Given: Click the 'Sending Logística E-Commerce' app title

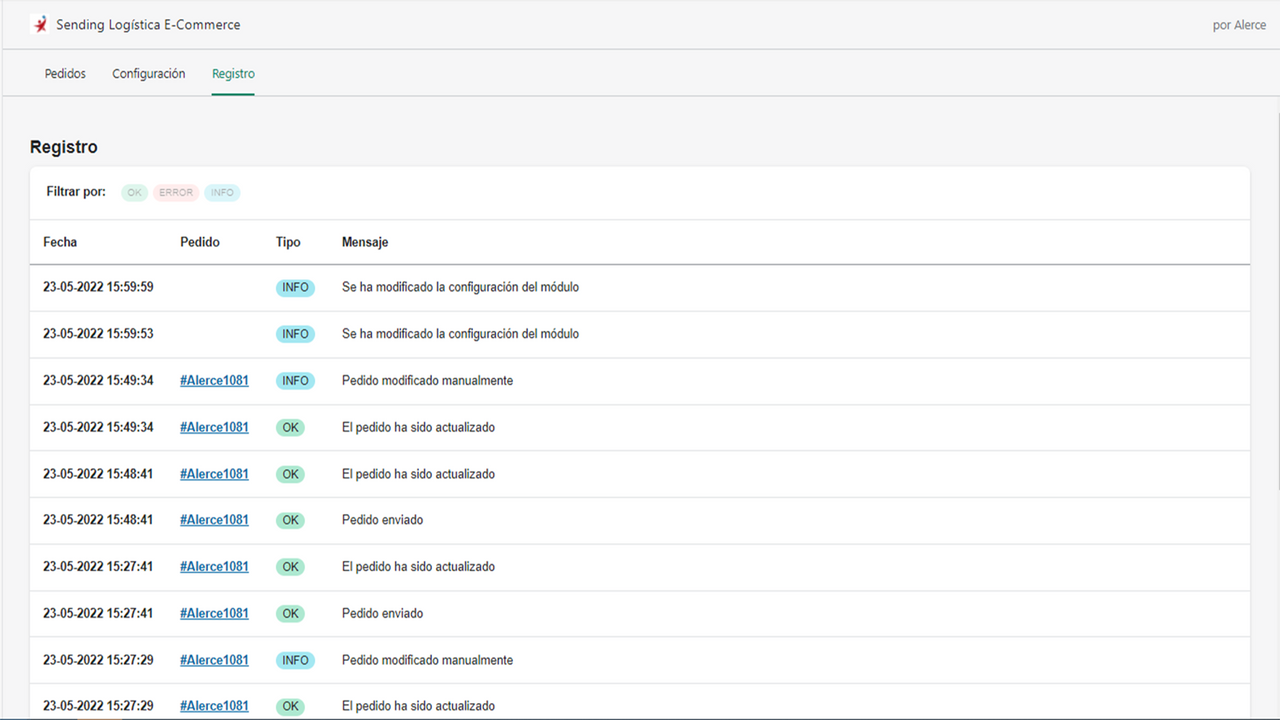Looking at the screenshot, I should pyautogui.click(x=148, y=25).
